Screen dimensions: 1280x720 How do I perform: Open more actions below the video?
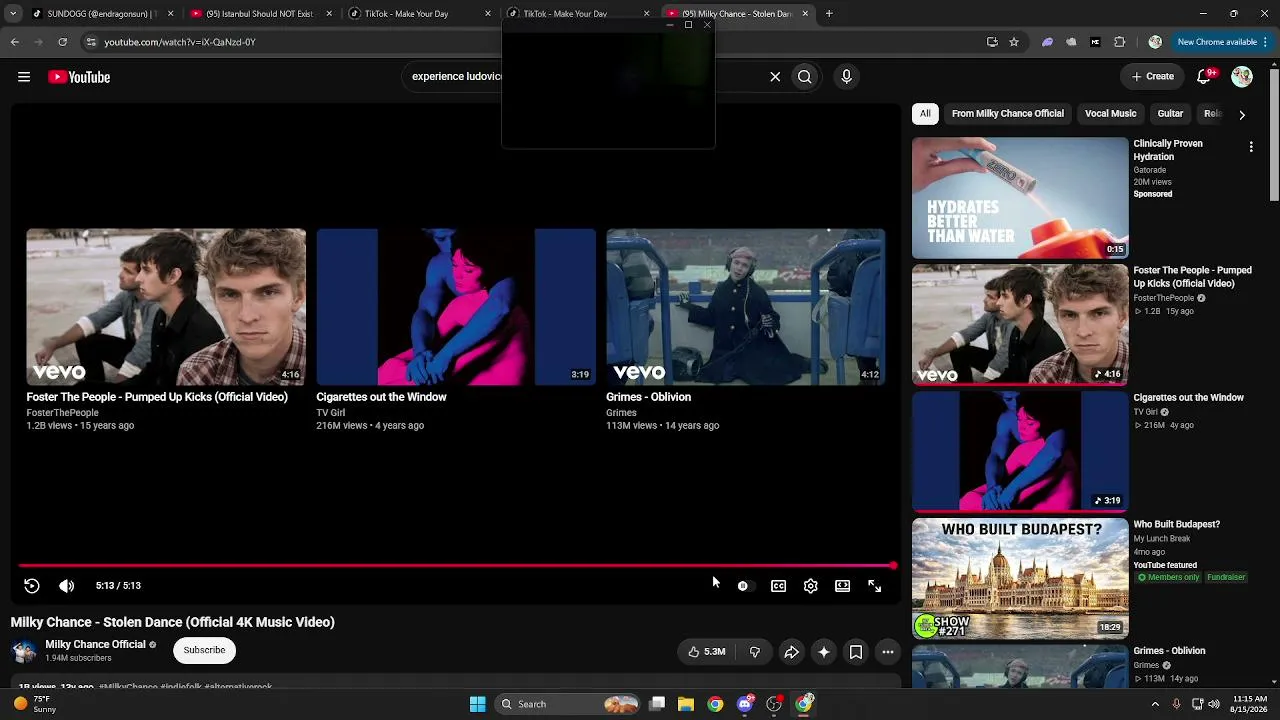click(888, 652)
